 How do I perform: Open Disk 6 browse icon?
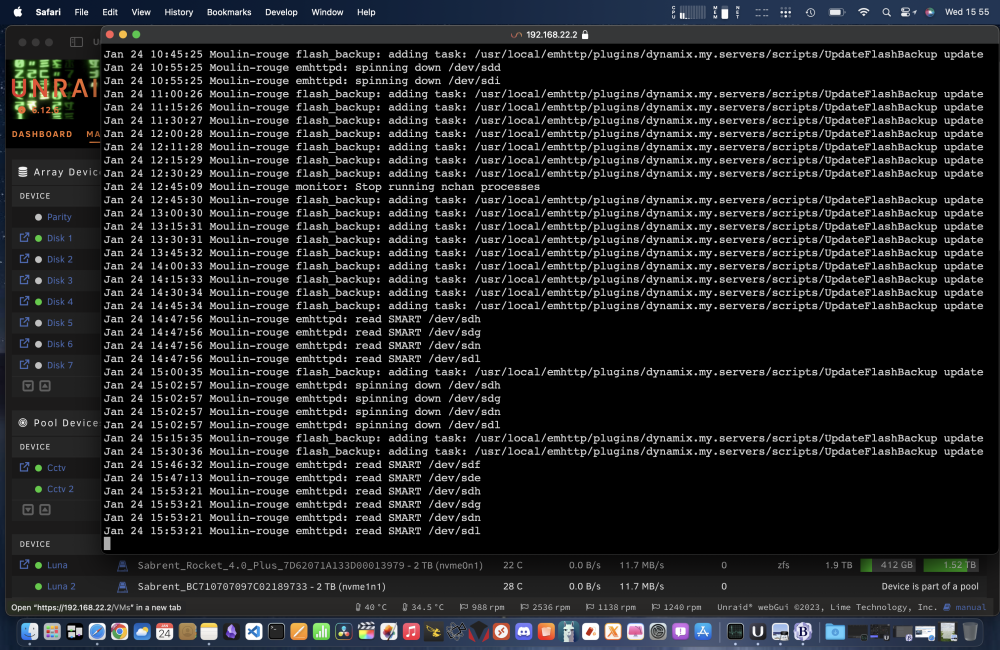24,343
